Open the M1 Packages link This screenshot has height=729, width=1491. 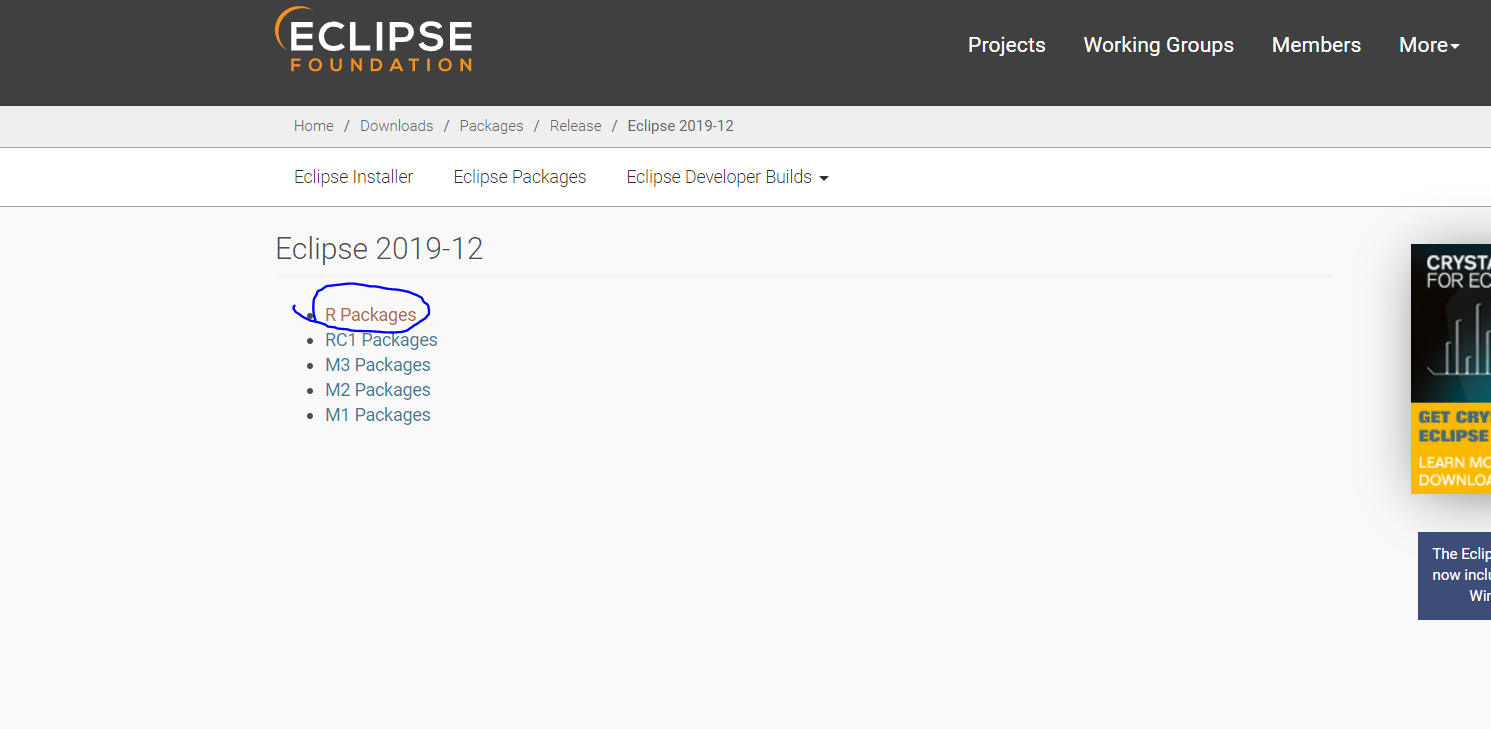tap(377, 415)
